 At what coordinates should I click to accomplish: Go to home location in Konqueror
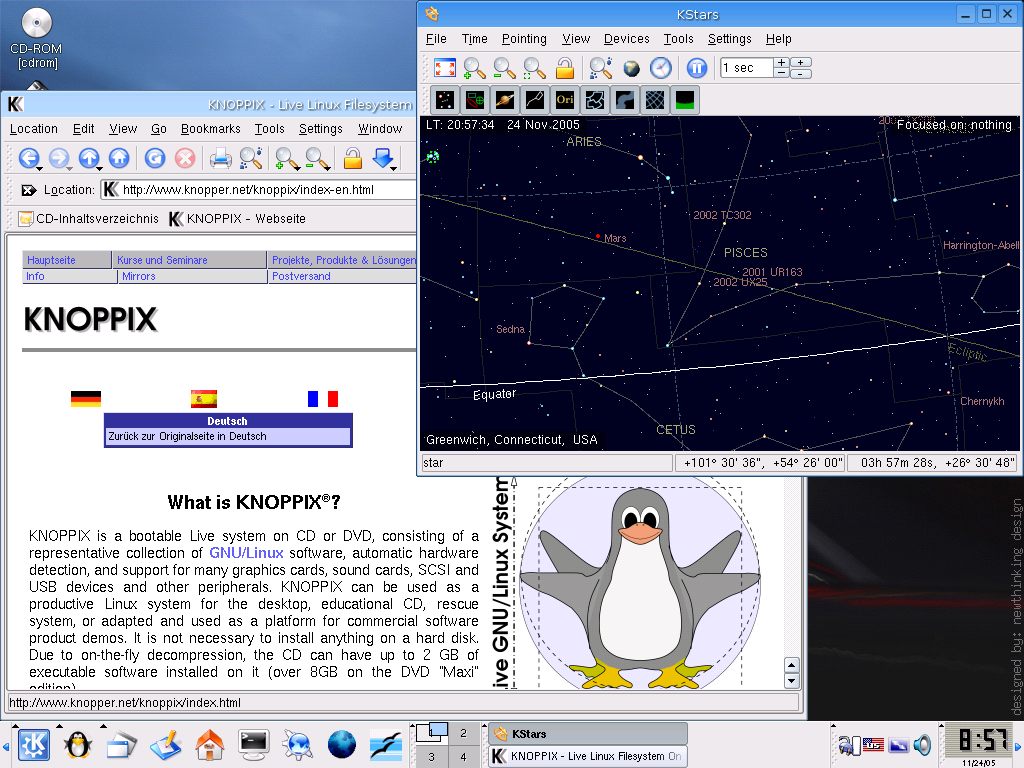point(119,157)
